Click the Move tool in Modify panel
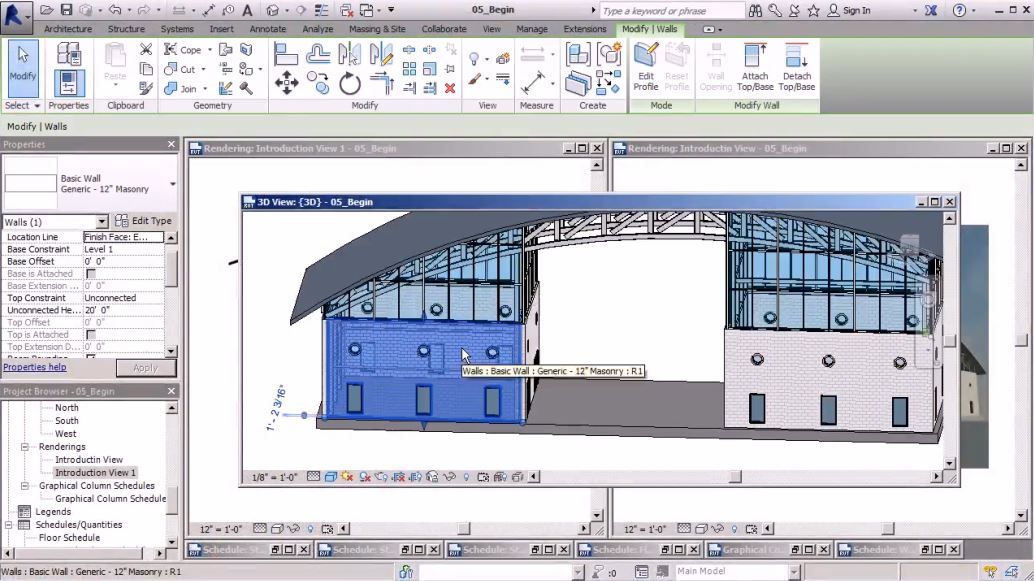1034x581 pixels. 286,84
